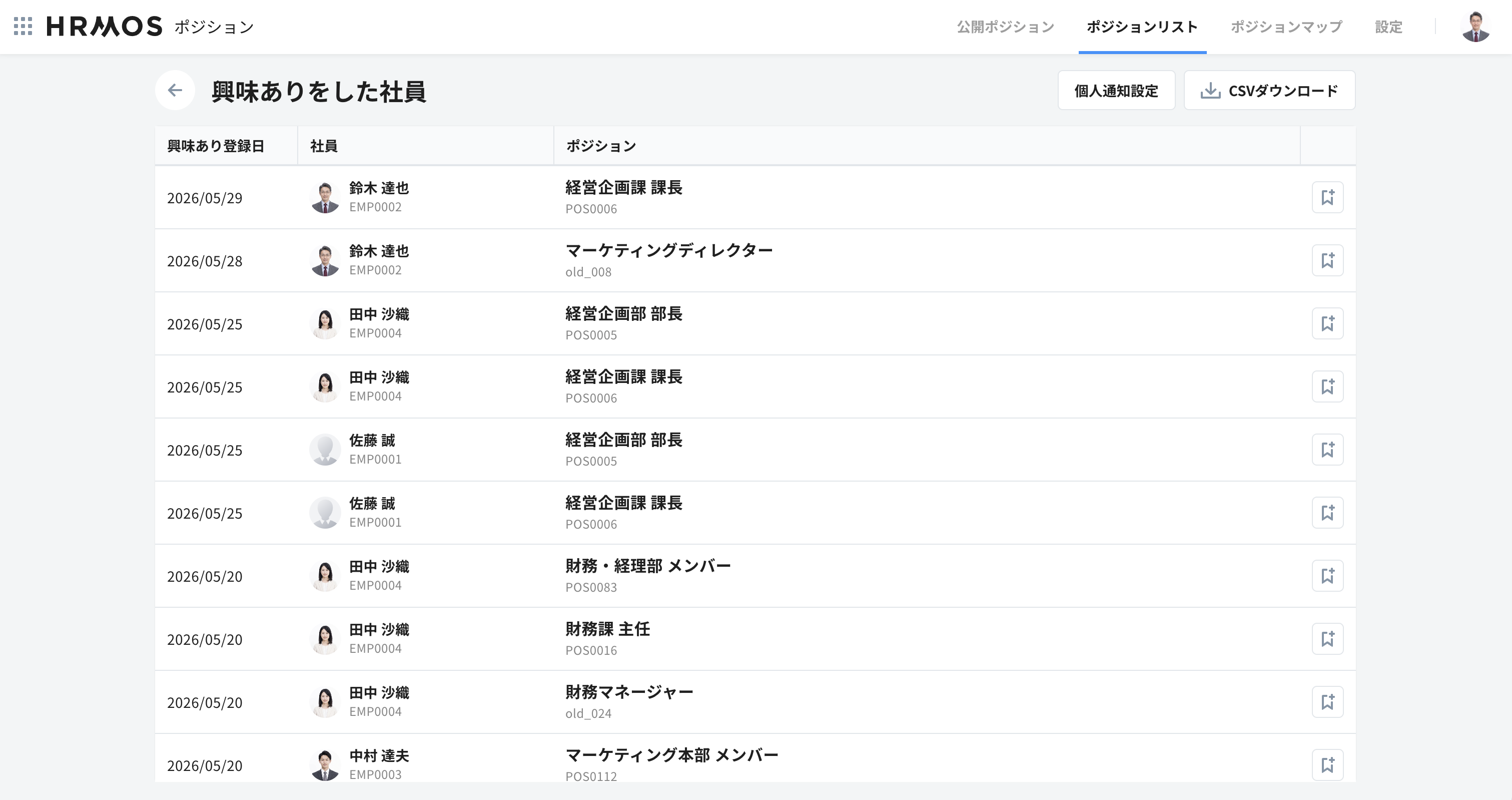Open 佐藤 誠 name in POS0006 row
The width and height of the screenshot is (1512, 800).
pos(372,503)
